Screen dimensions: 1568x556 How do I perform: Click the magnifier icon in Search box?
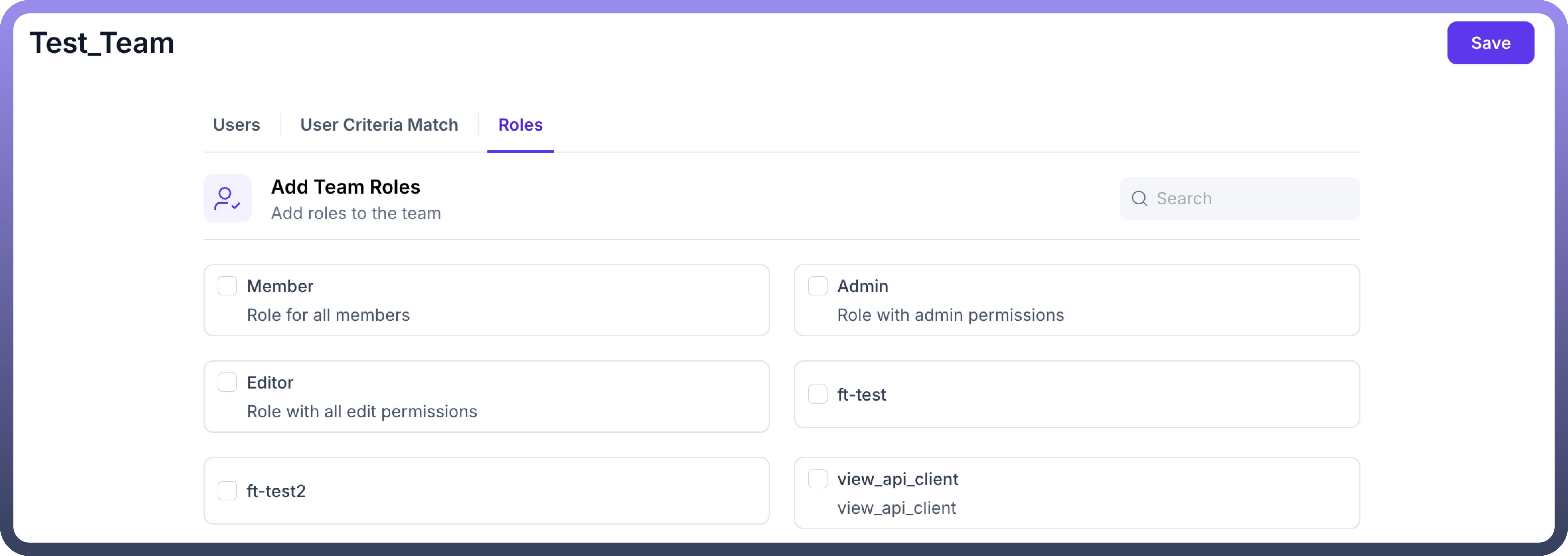pyautogui.click(x=1139, y=199)
